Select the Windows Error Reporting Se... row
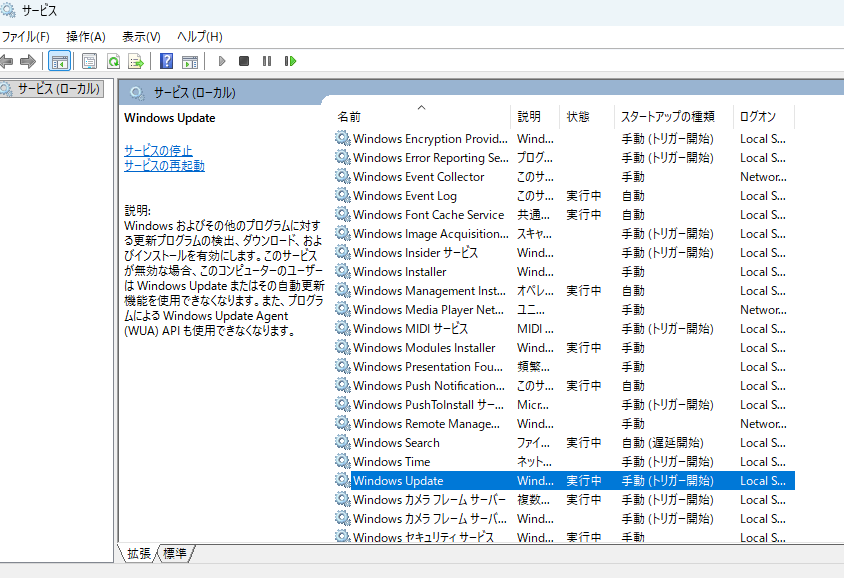Image resolution: width=844 pixels, height=578 pixels. 564,158
